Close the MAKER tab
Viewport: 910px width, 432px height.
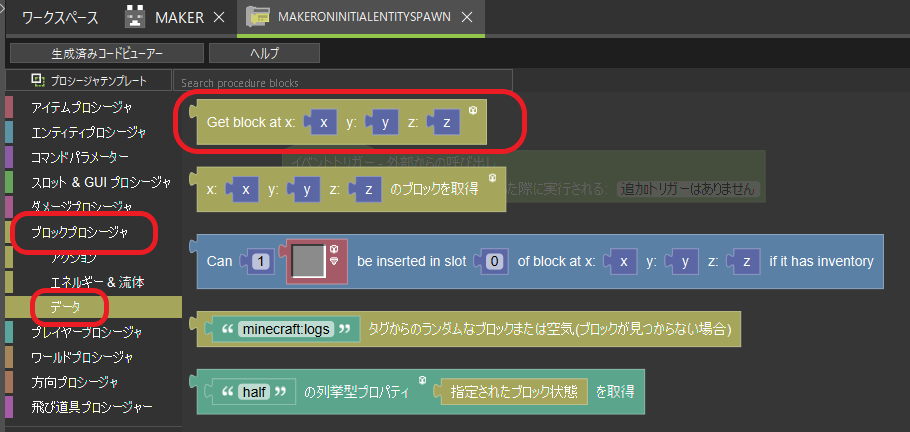tap(222, 18)
